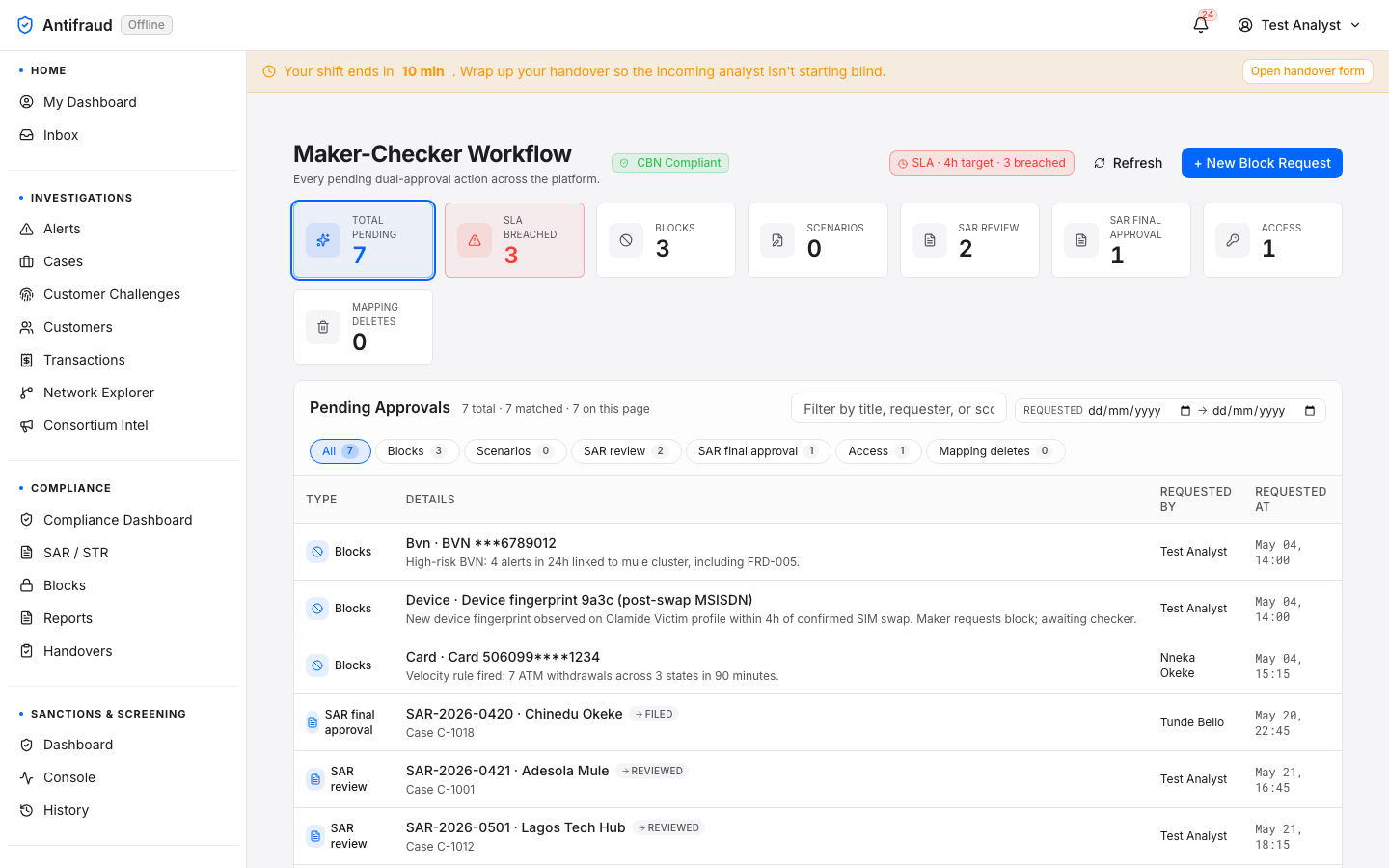Select the Scenarios filter chip

[x=515, y=451]
